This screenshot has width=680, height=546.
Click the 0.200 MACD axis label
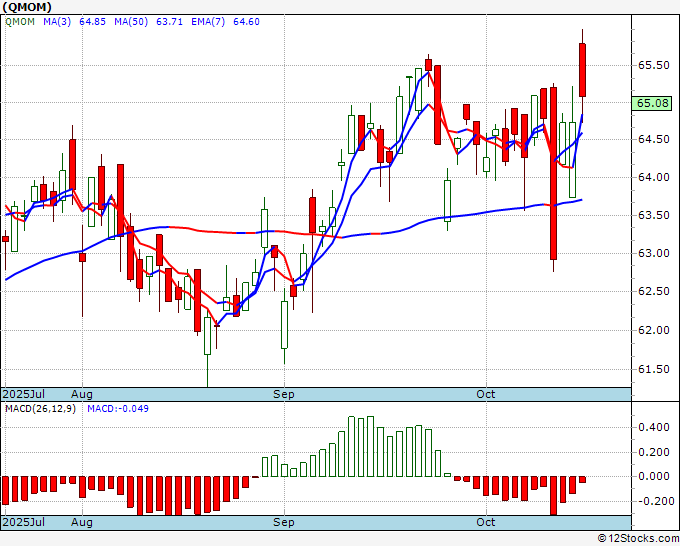654,452
